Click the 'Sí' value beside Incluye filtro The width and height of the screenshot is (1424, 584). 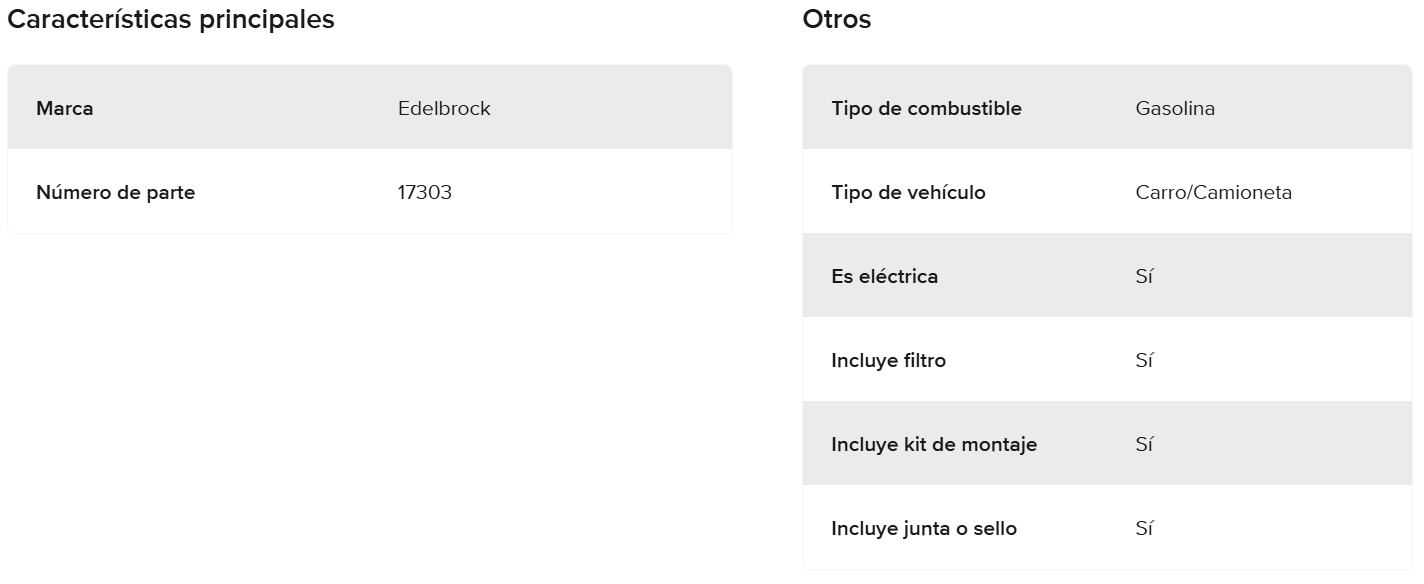pyautogui.click(x=1145, y=360)
